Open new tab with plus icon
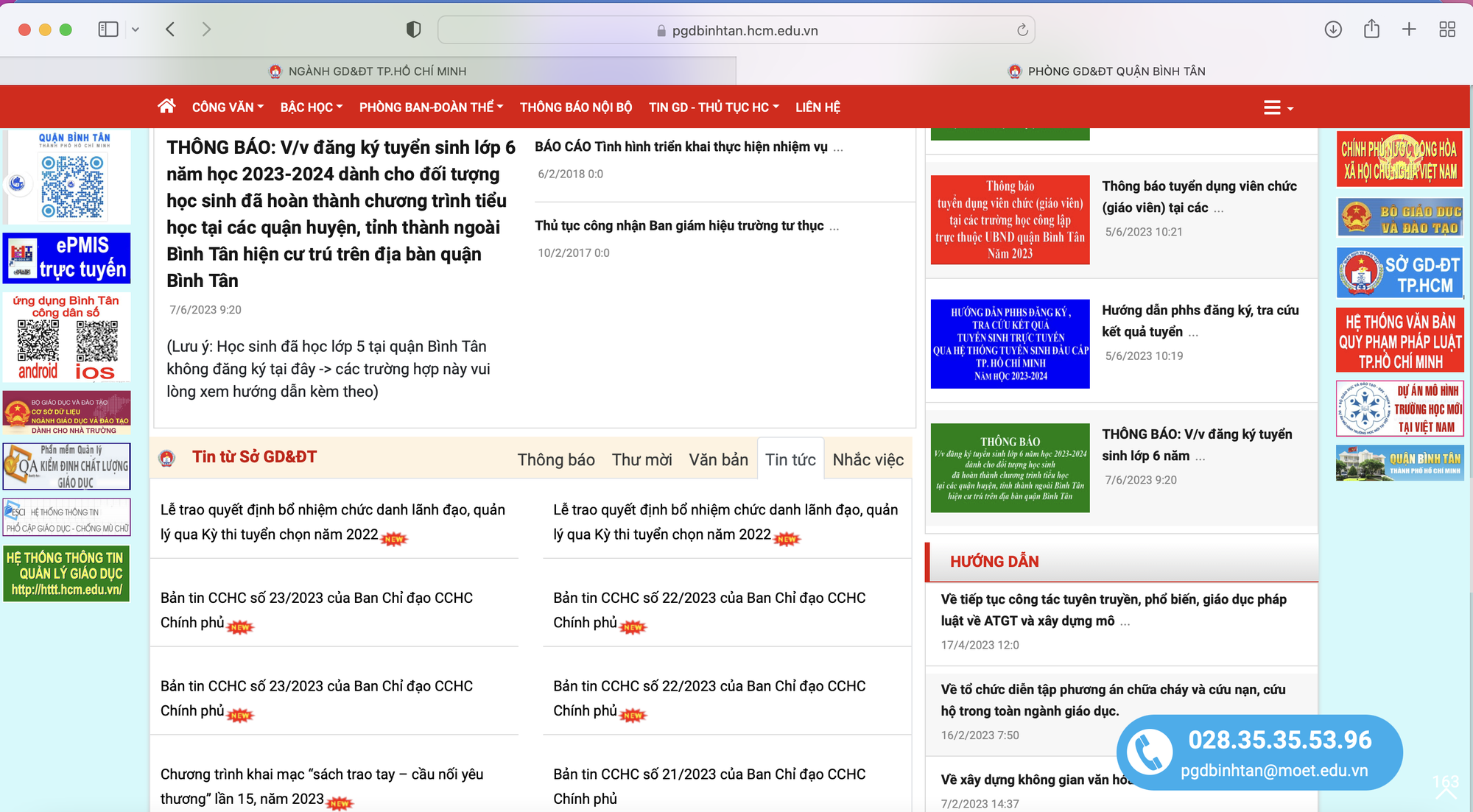Image resolution: width=1473 pixels, height=812 pixels. pyautogui.click(x=1409, y=29)
